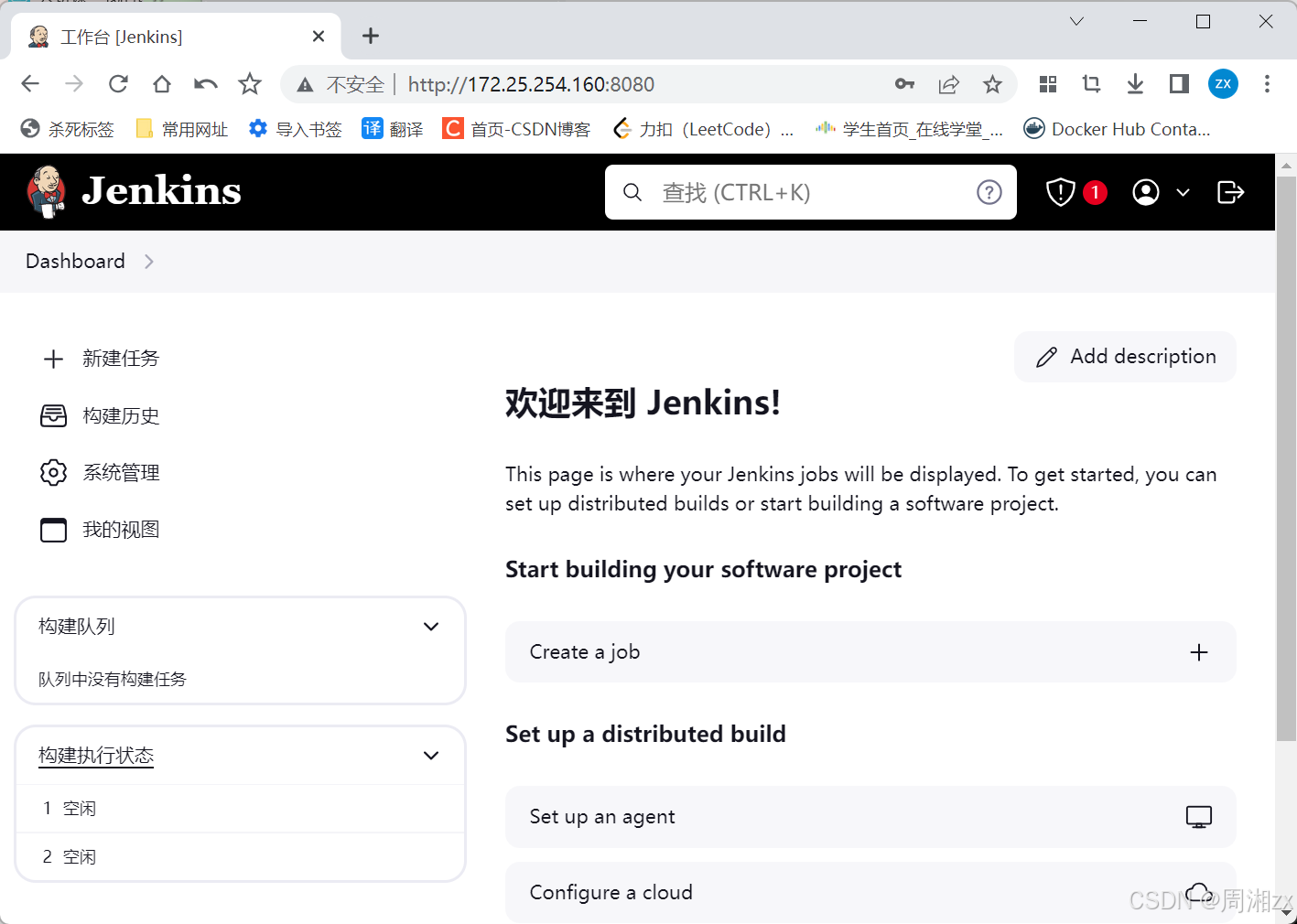
Task: Click the not-secure warning triangle
Action: tap(305, 85)
